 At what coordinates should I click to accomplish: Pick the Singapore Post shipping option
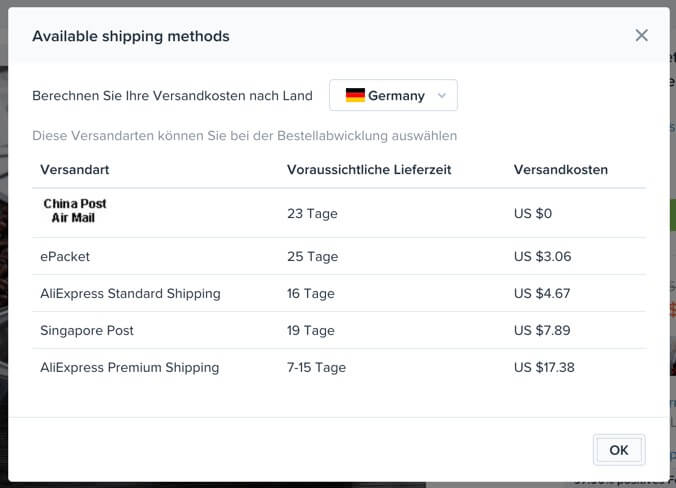[338, 331]
